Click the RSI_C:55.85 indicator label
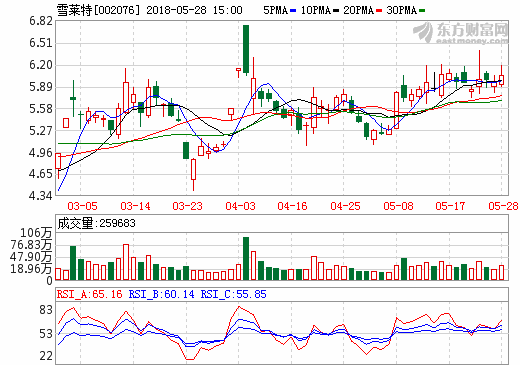 233,294
